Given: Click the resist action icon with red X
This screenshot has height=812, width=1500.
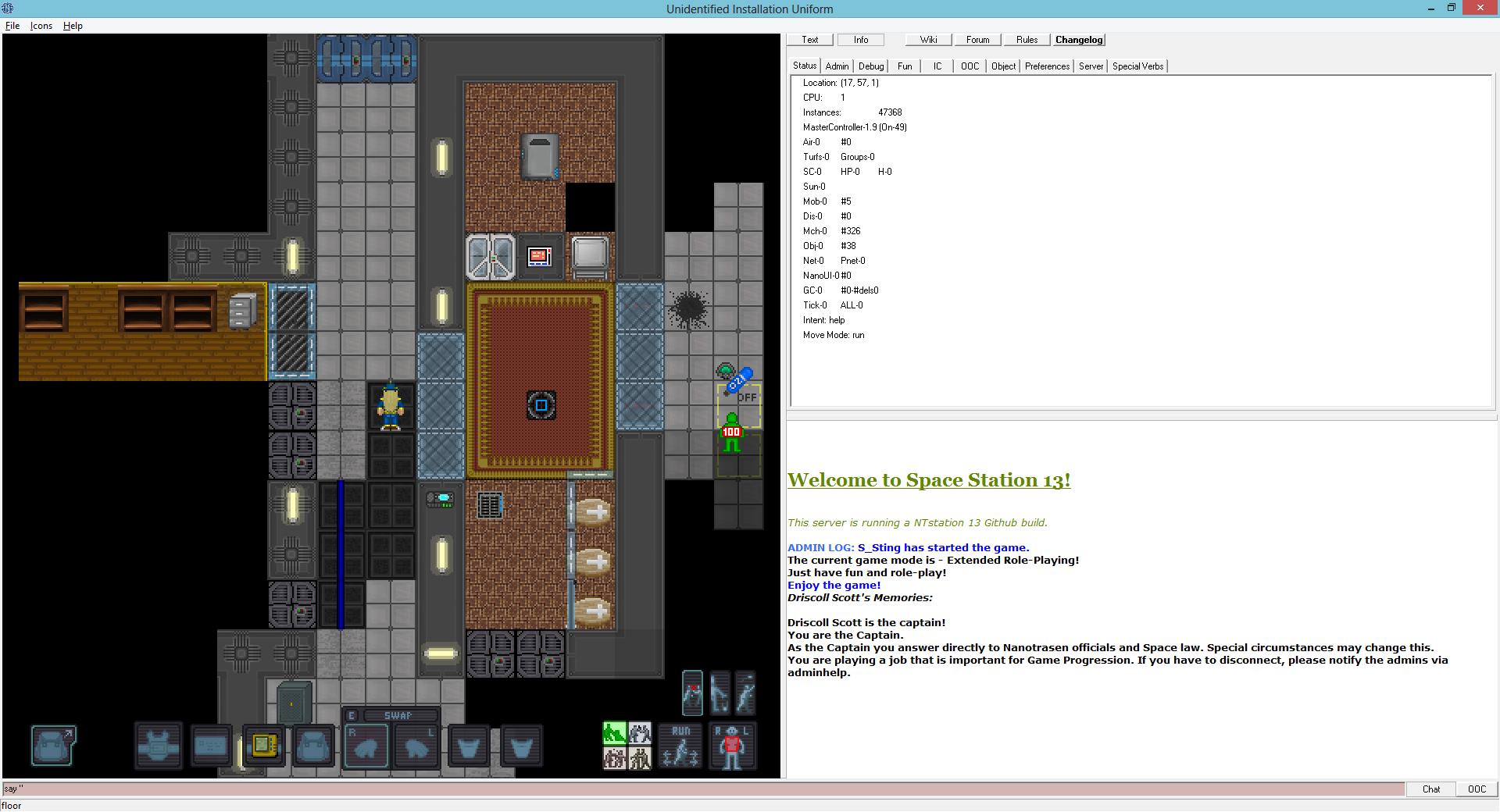Looking at the screenshot, I should 693,693.
